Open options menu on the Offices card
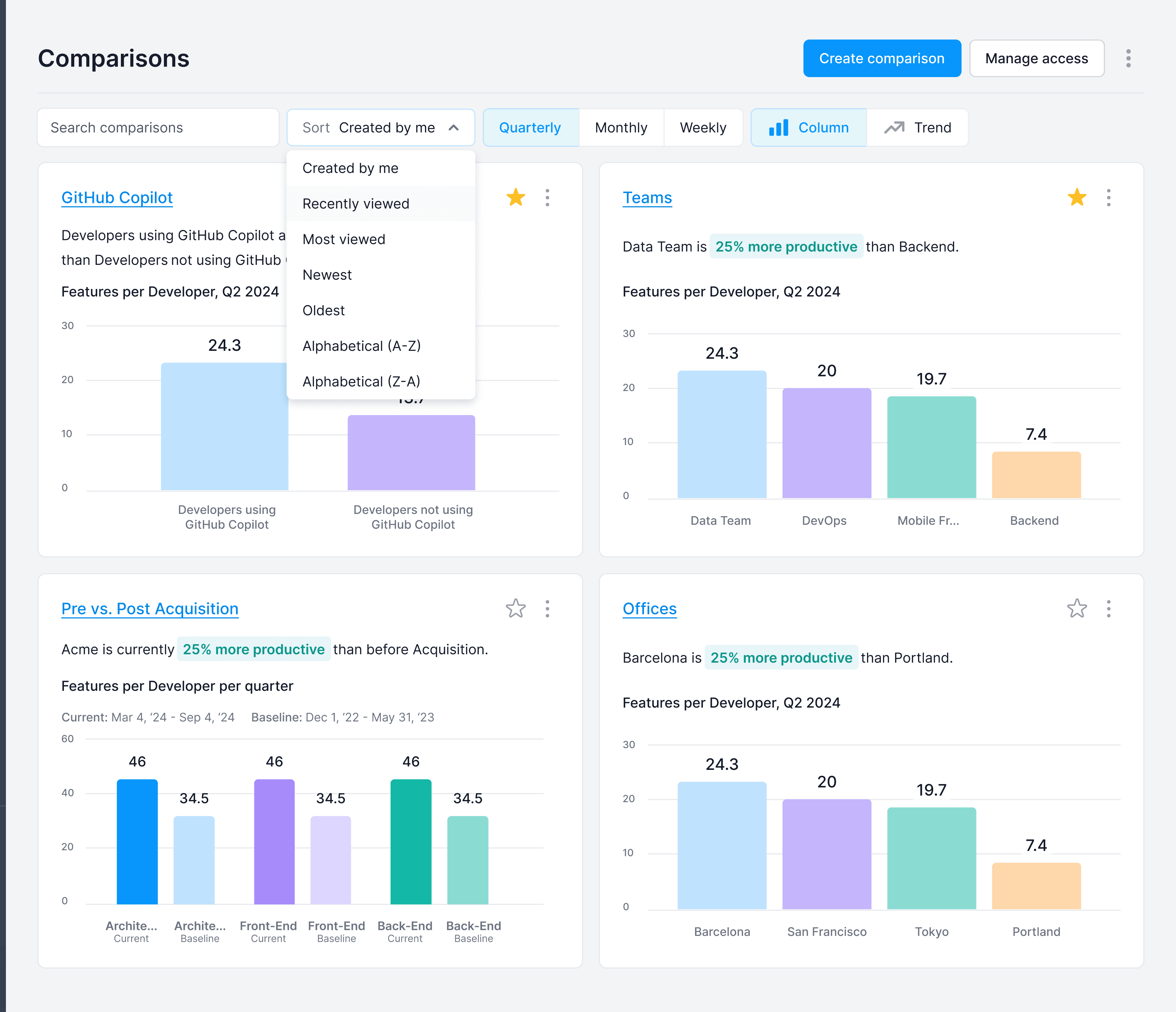Screen dimensions: 1176x1012 coord(1108,608)
